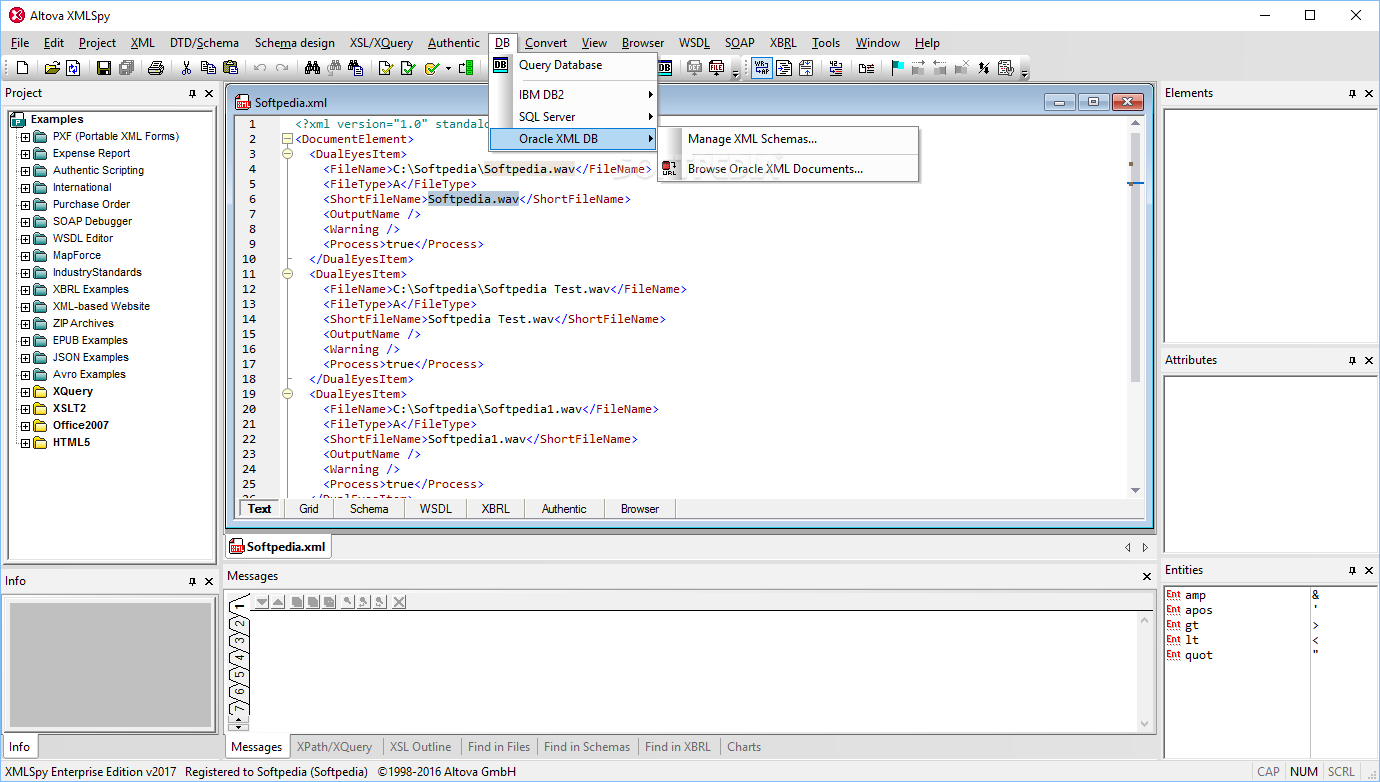
Task: Click the Replace icon with binoculars and page
Action: point(355,68)
